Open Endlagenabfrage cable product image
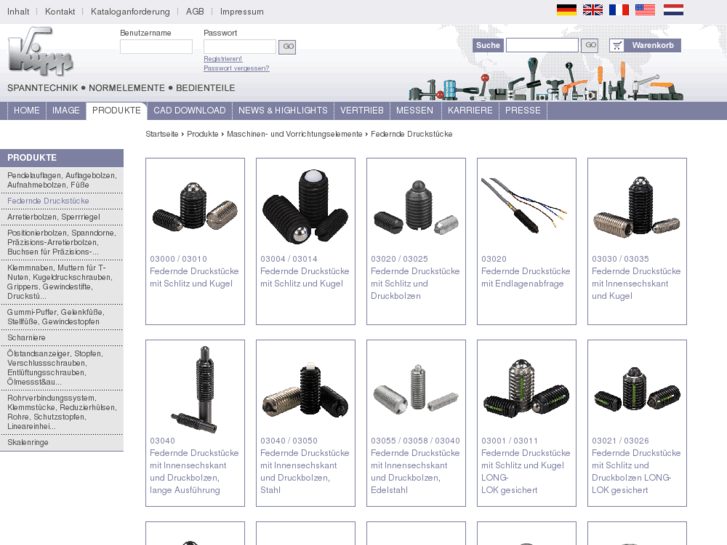Image resolution: width=727 pixels, height=545 pixels. pos(526,205)
